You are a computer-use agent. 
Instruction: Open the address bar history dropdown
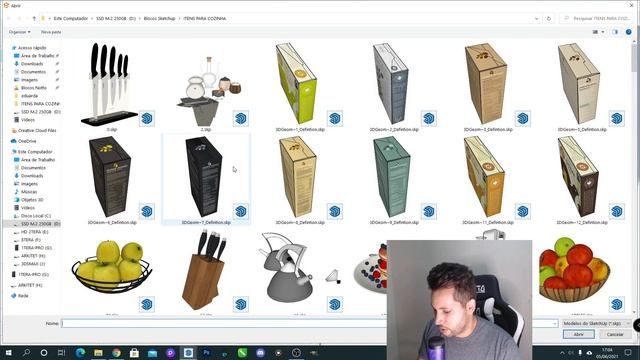pos(536,18)
